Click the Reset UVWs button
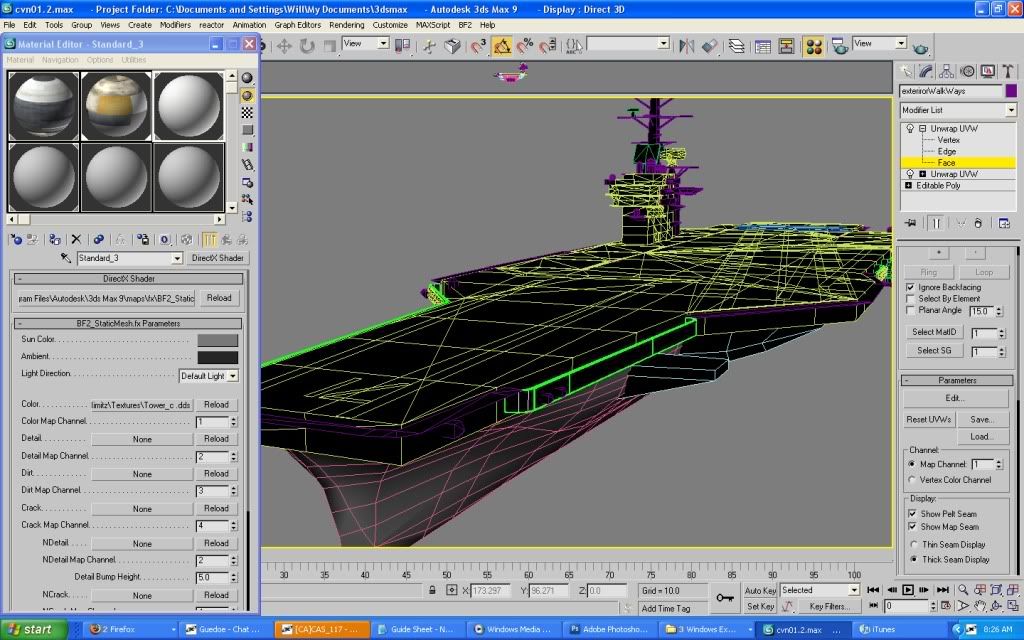The image size is (1024, 640). [929, 419]
